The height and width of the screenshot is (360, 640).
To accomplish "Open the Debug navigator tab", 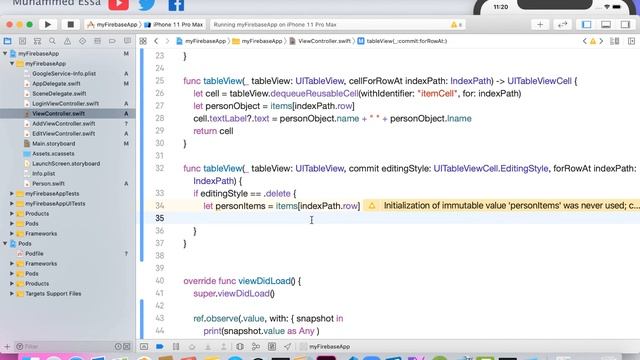I will (97, 41).
